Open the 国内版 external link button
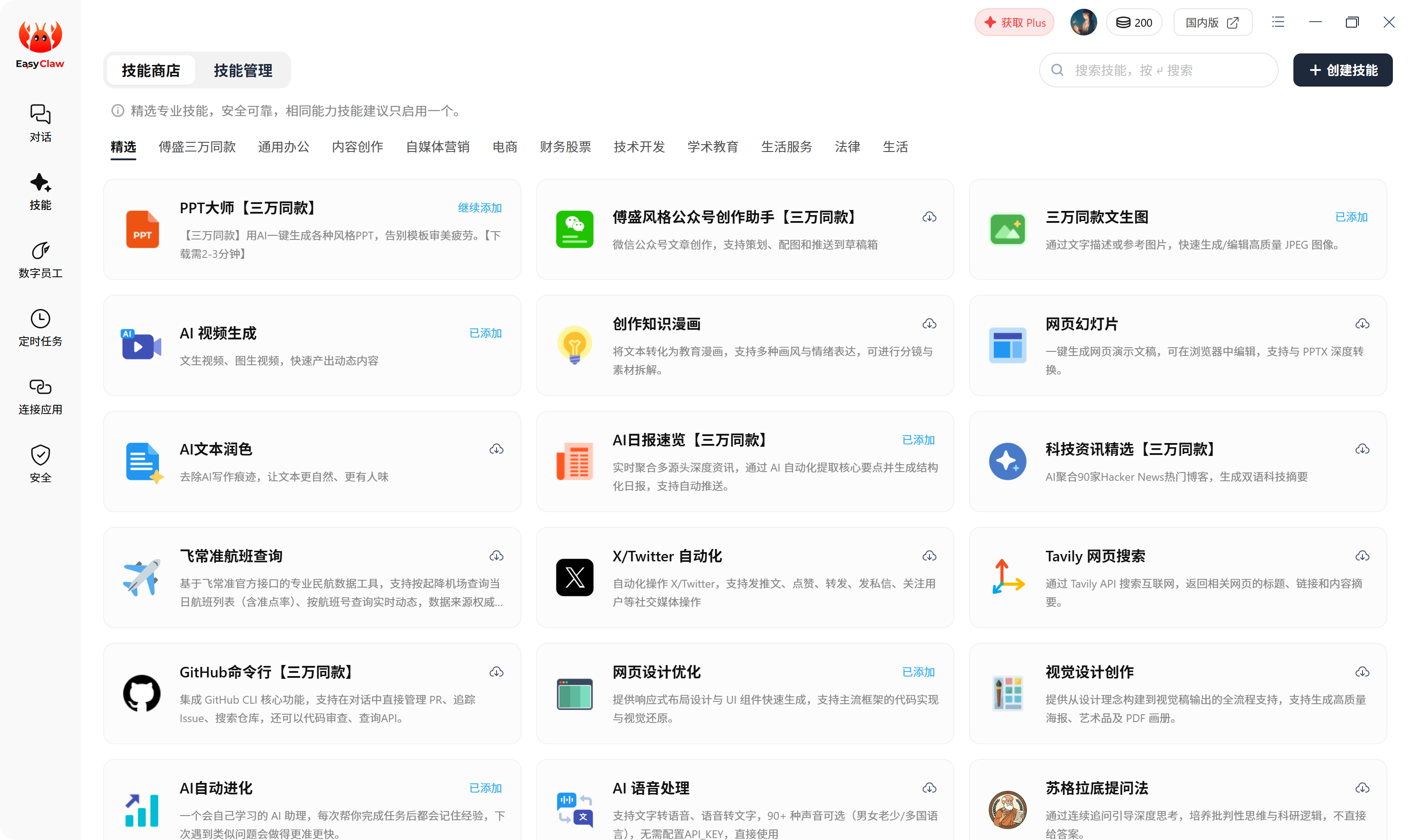 coord(1212,23)
